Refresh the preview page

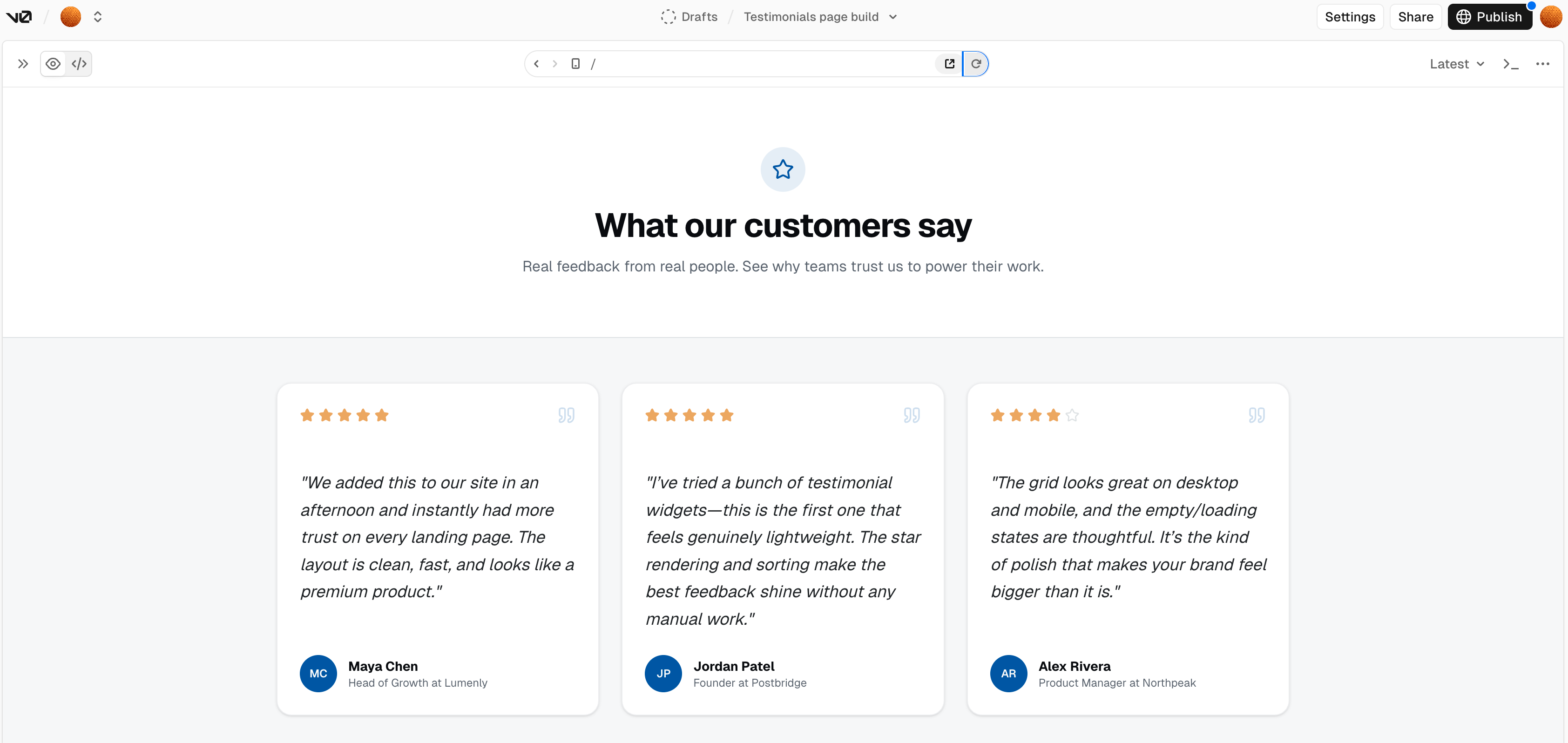(x=976, y=64)
